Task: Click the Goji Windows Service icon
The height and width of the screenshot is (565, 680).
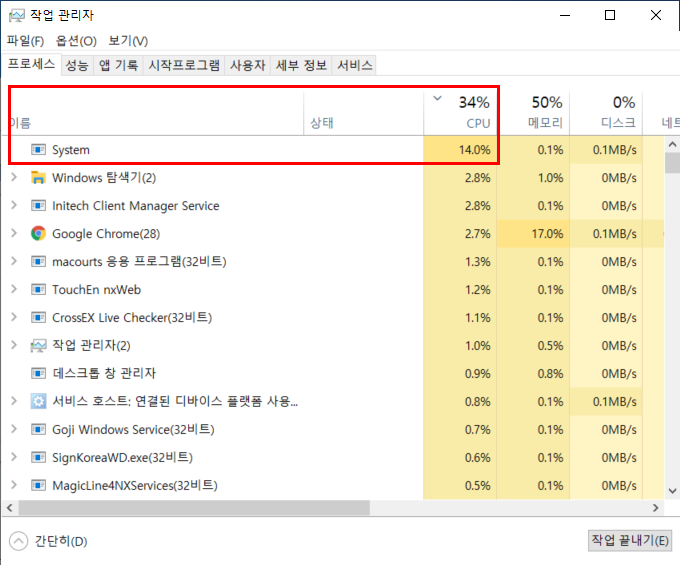Action: (38, 429)
